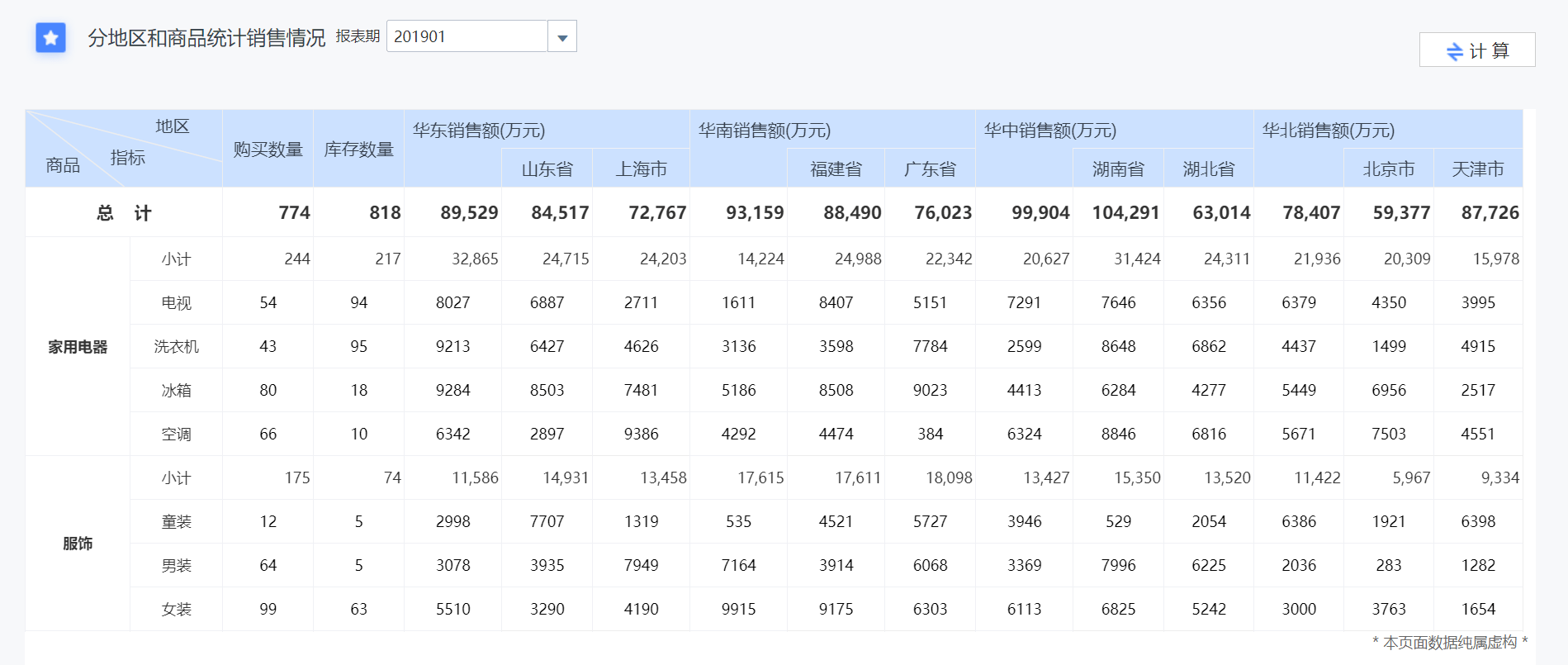Screen dimensions: 1568x665
Task: Click the 女装 value 1654
Action: (x=1478, y=610)
